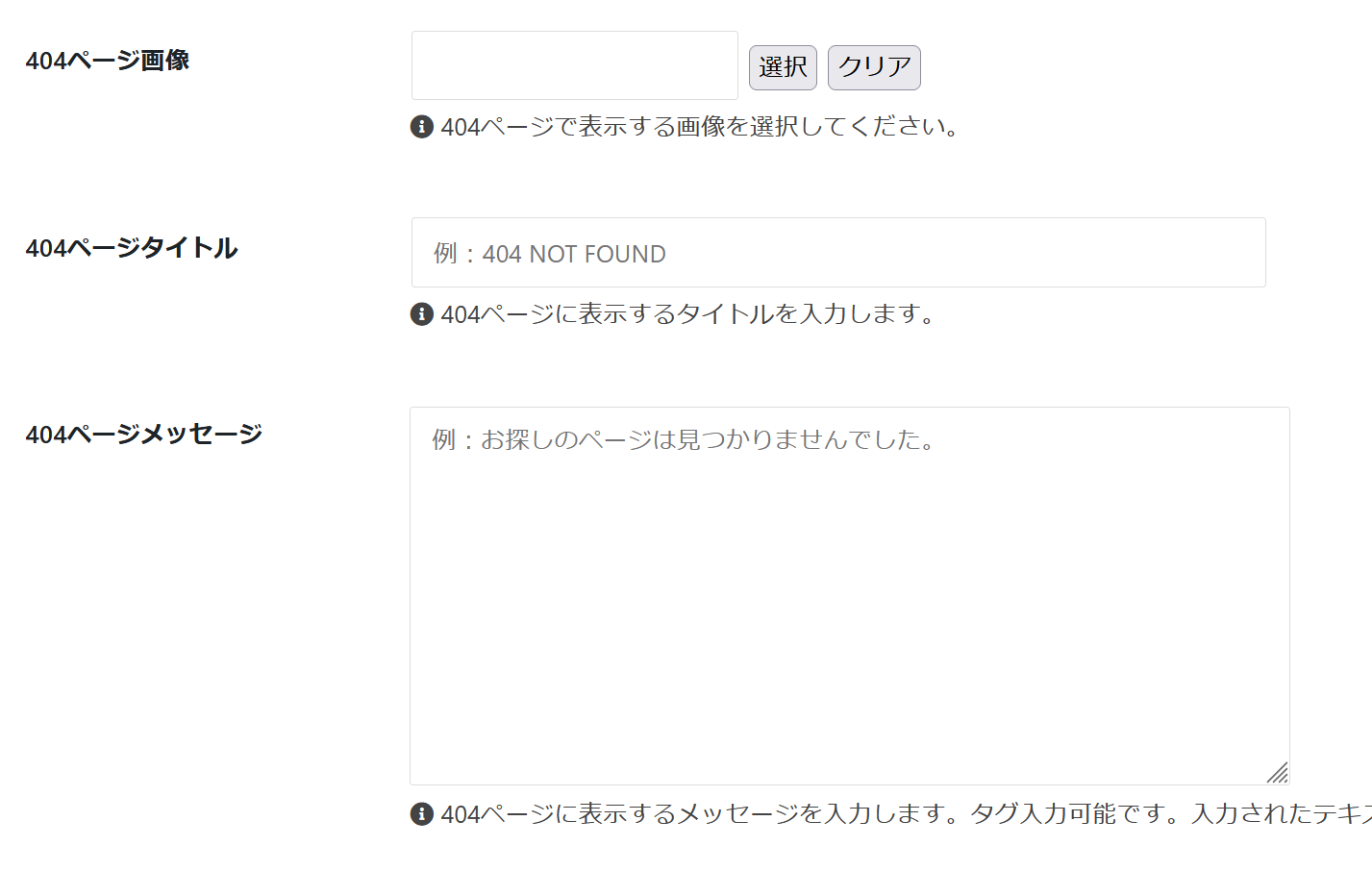Screen dimensions: 1372x871
Task: Click the '例：404 NOT FOUND' placeholder text
Action: (x=549, y=254)
